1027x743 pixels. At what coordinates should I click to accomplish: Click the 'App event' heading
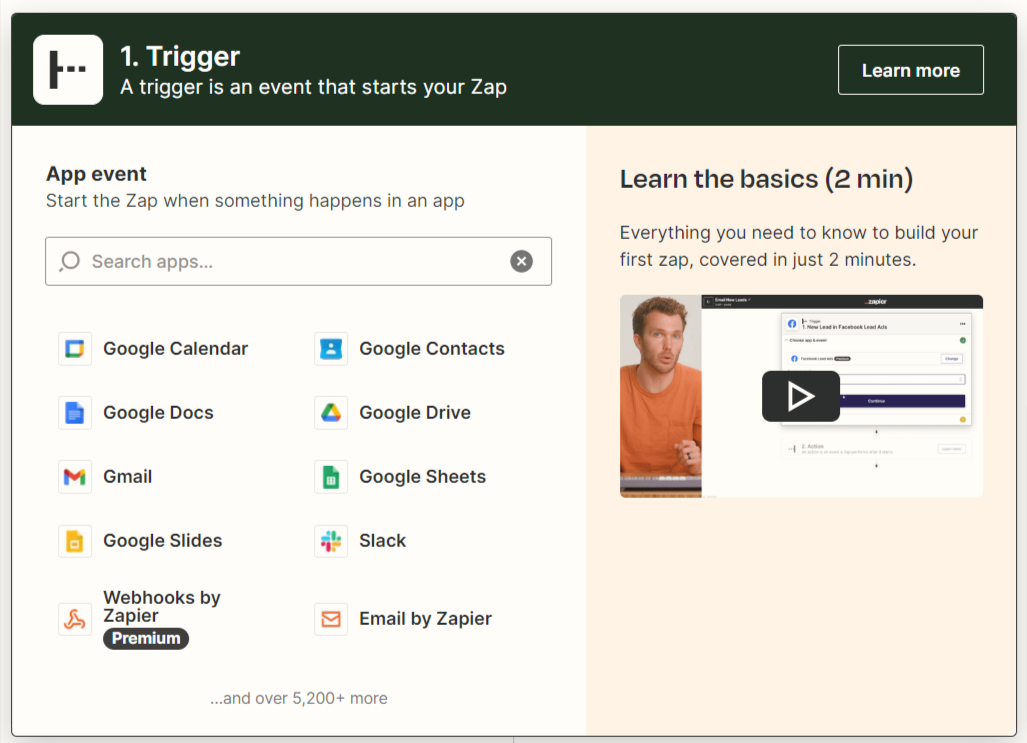click(96, 174)
